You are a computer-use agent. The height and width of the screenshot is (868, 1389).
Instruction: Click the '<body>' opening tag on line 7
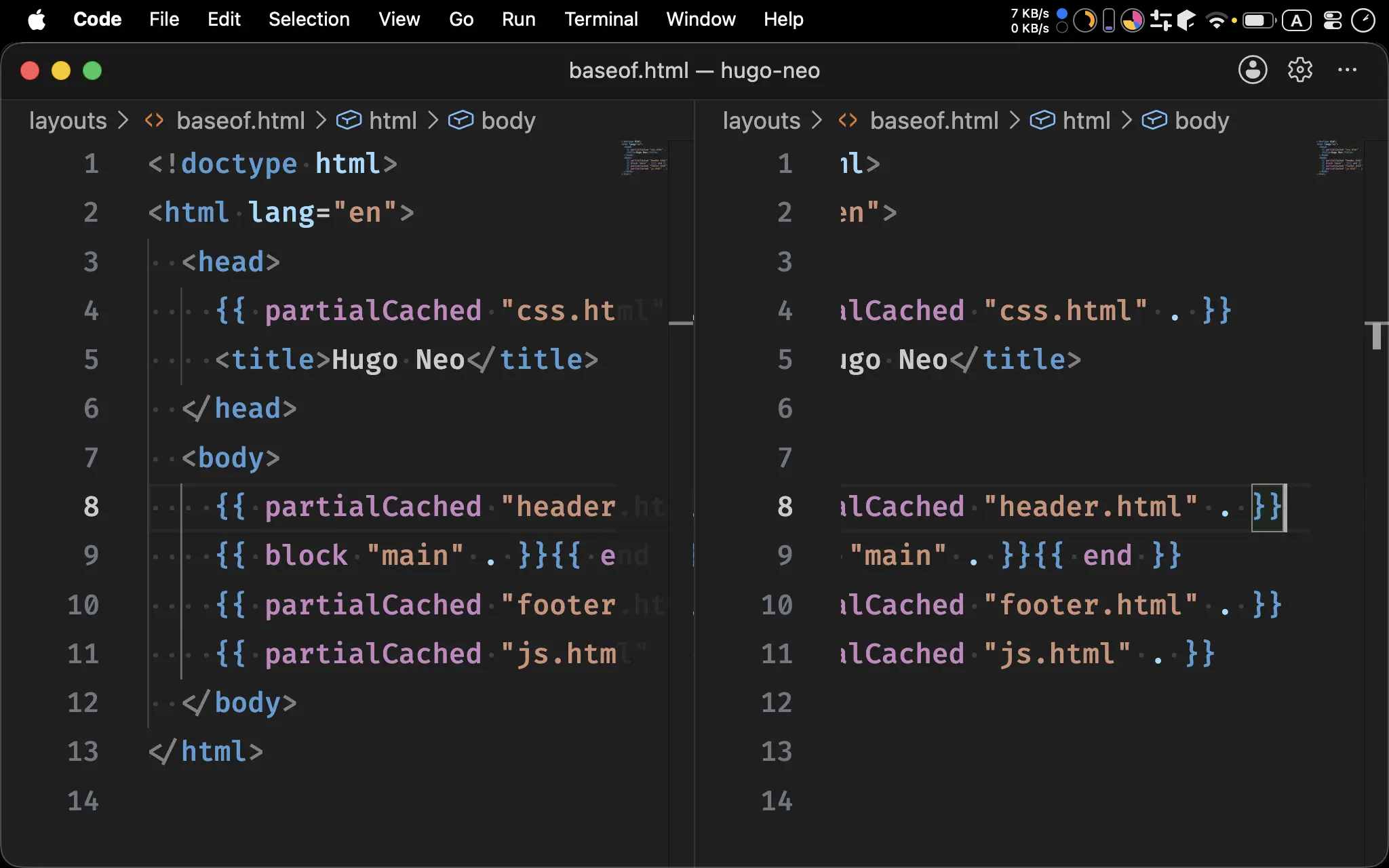[231, 458]
